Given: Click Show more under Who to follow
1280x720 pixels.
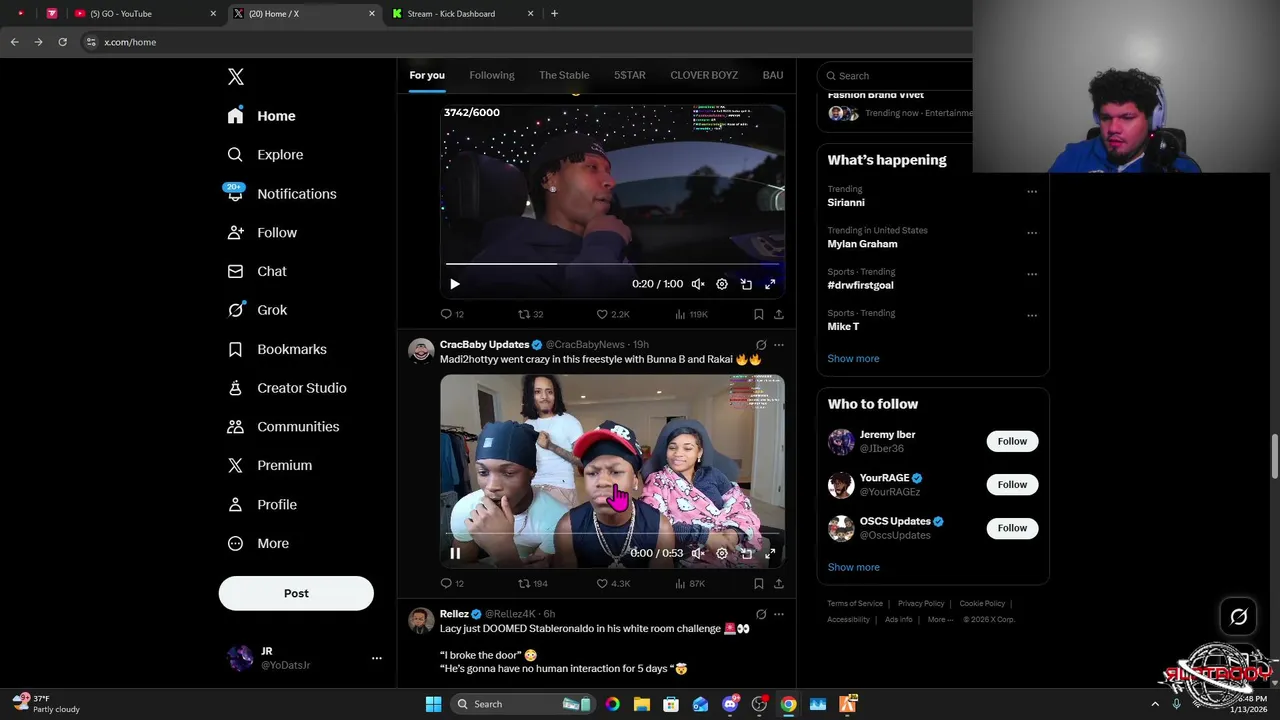Looking at the screenshot, I should pos(853,567).
